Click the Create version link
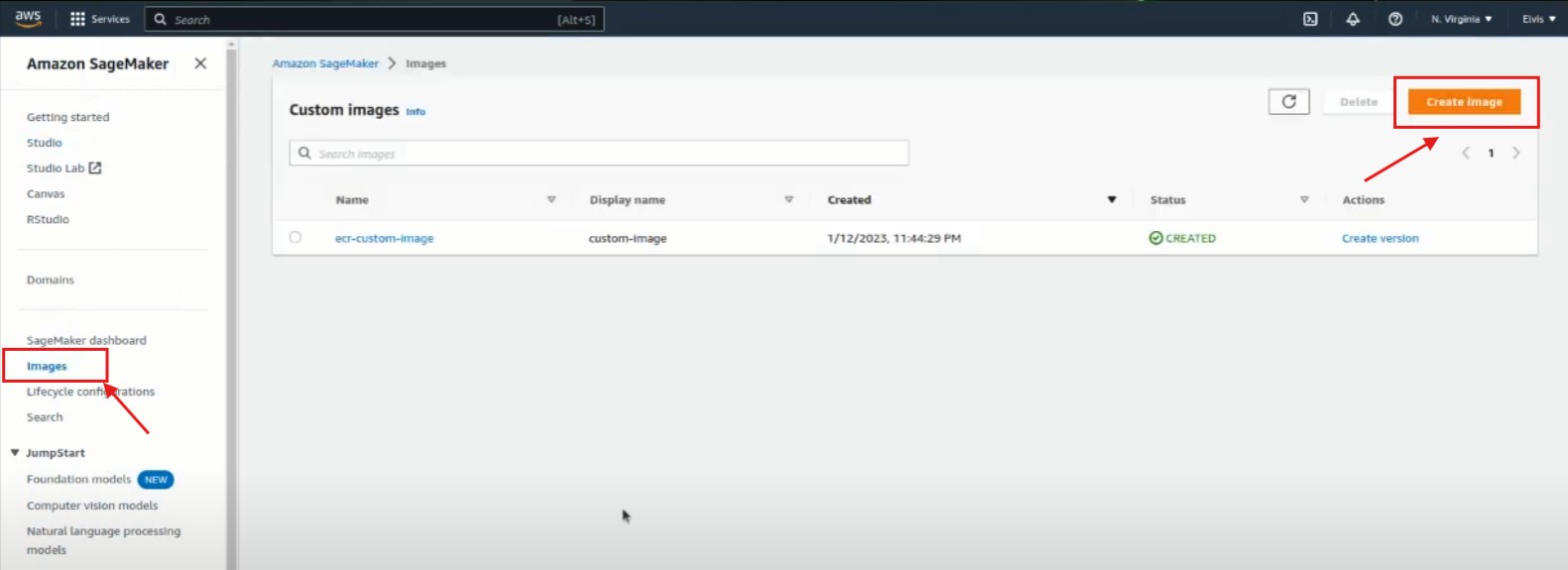This screenshot has width=1568, height=570. (x=1380, y=238)
